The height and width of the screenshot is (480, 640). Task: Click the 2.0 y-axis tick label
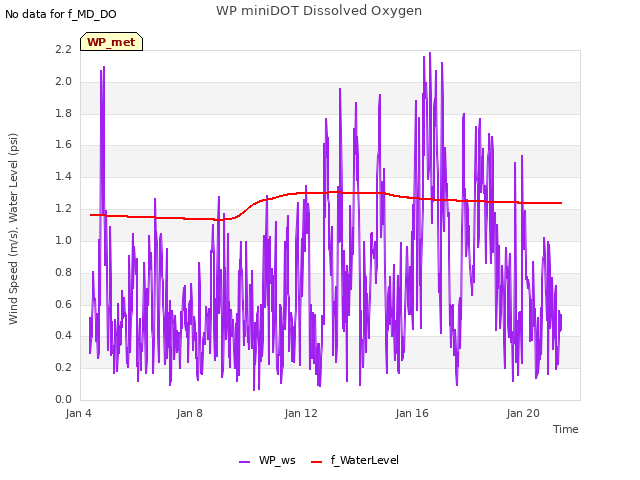point(63,81)
